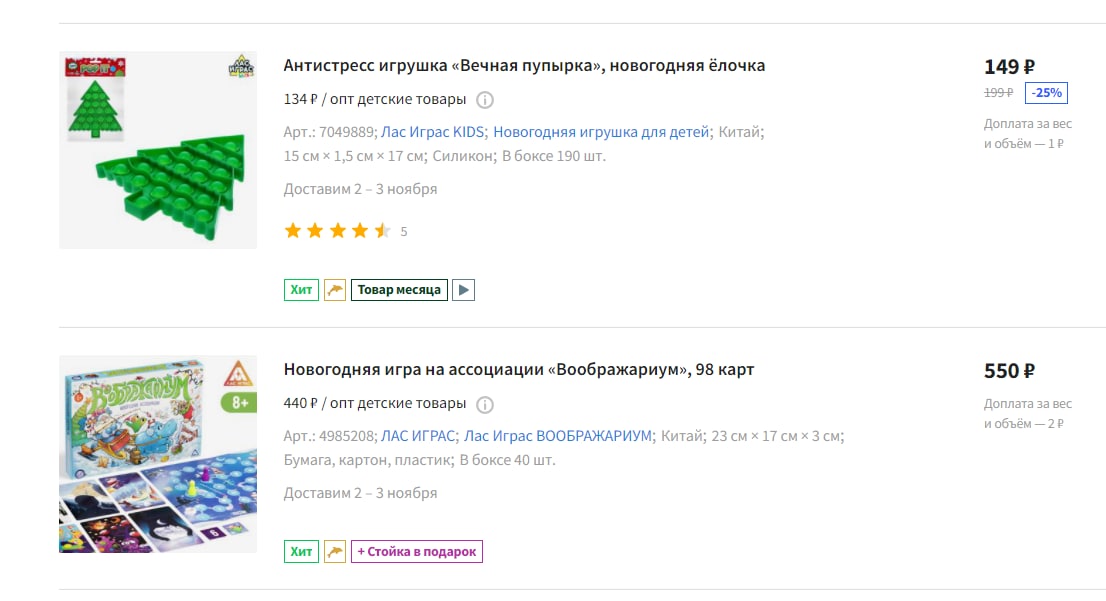Open the Новогодняя игрушка для детей category link

click(601, 132)
